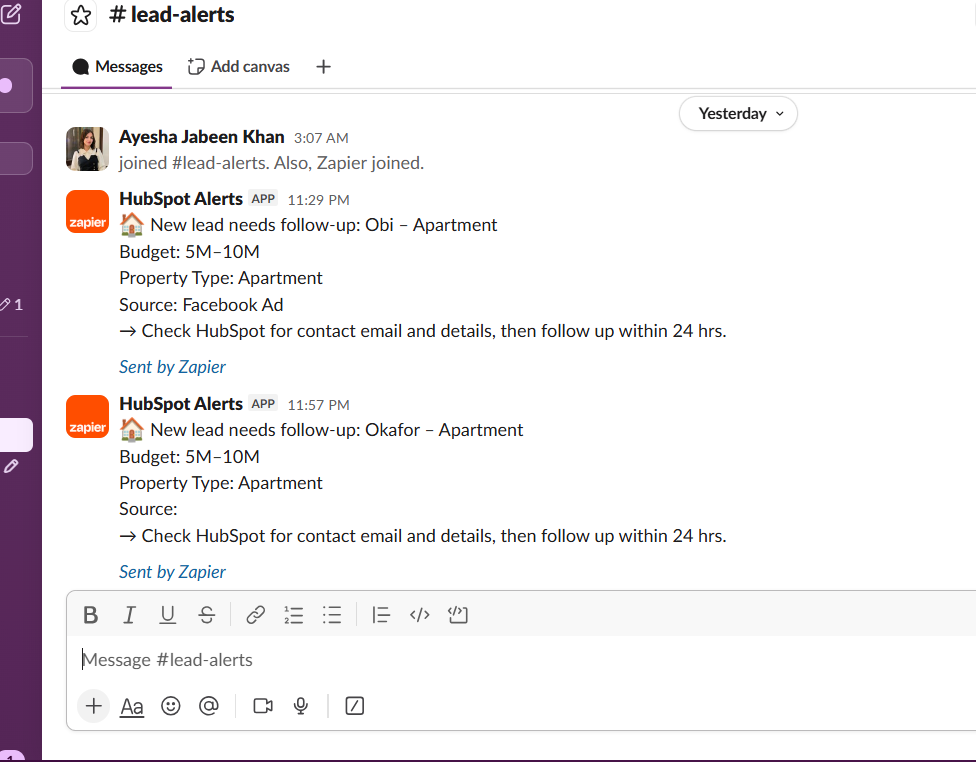
Task: Open the attachments plus button
Action: point(93,706)
